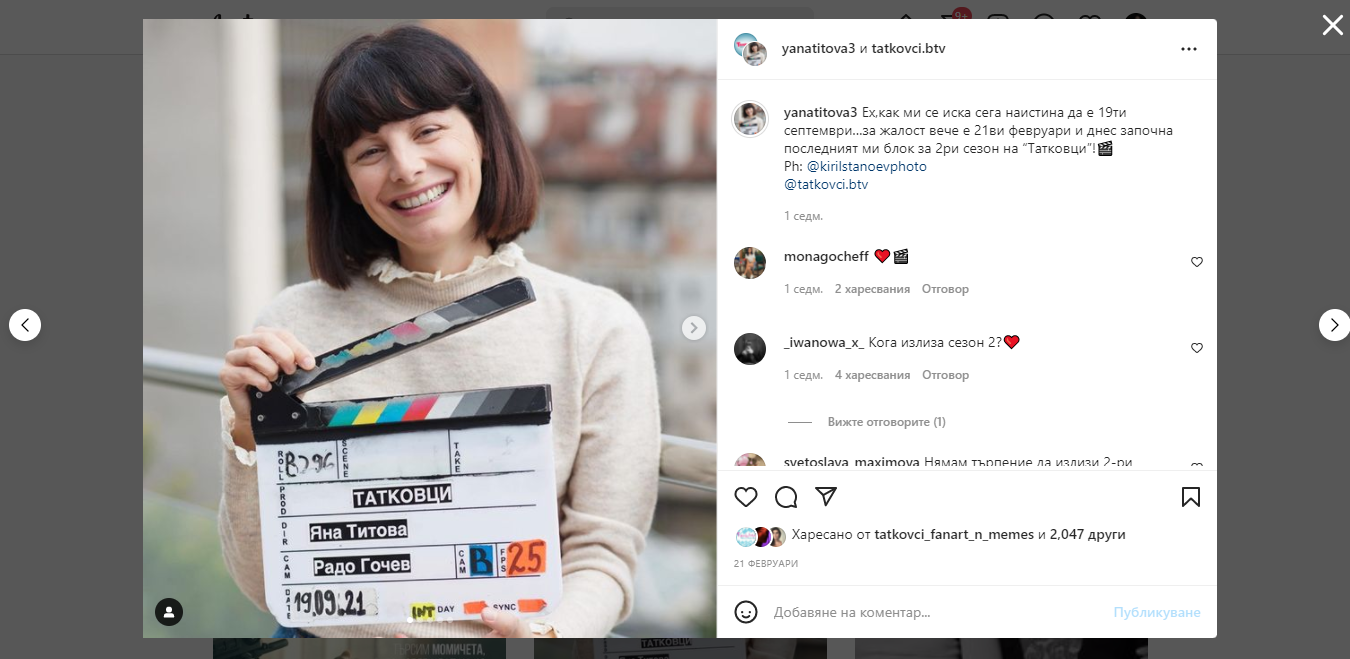Open tatkovci.btv profile in the header
Viewport: 1350px width, 659px height.
[x=908, y=48]
